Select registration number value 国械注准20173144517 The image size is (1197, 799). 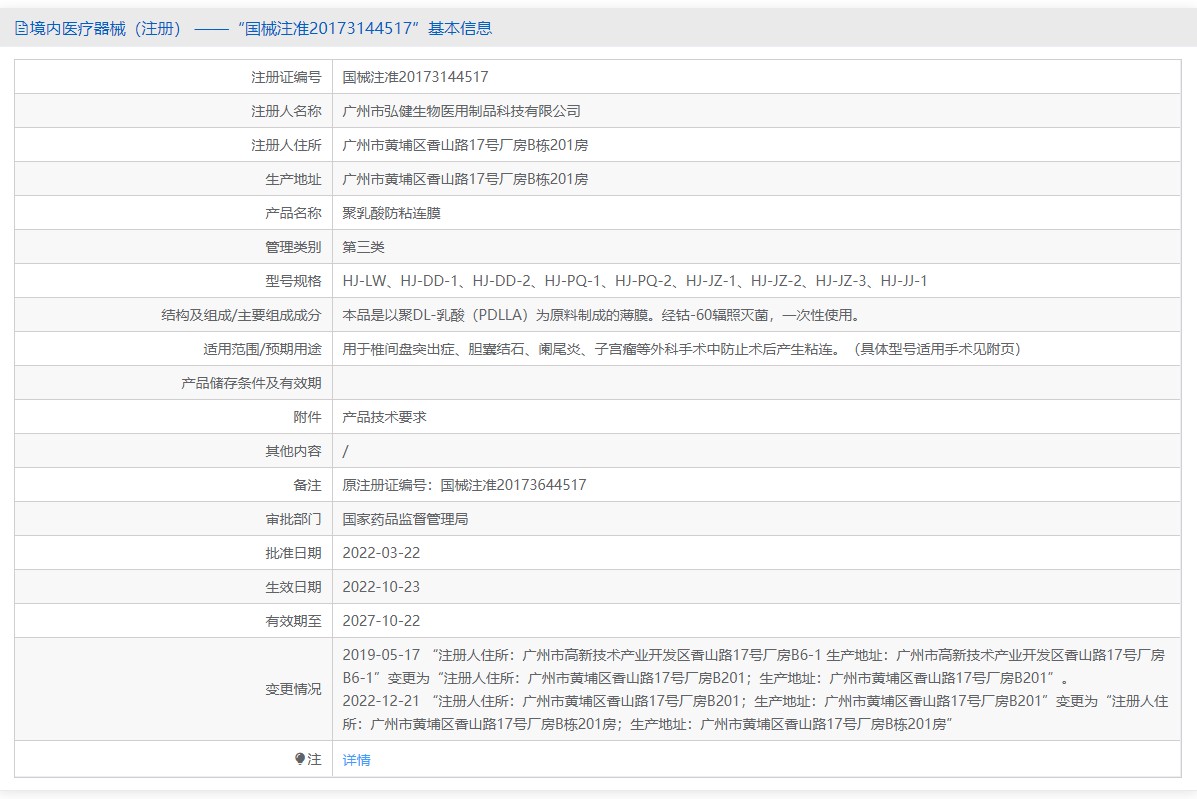click(x=415, y=77)
